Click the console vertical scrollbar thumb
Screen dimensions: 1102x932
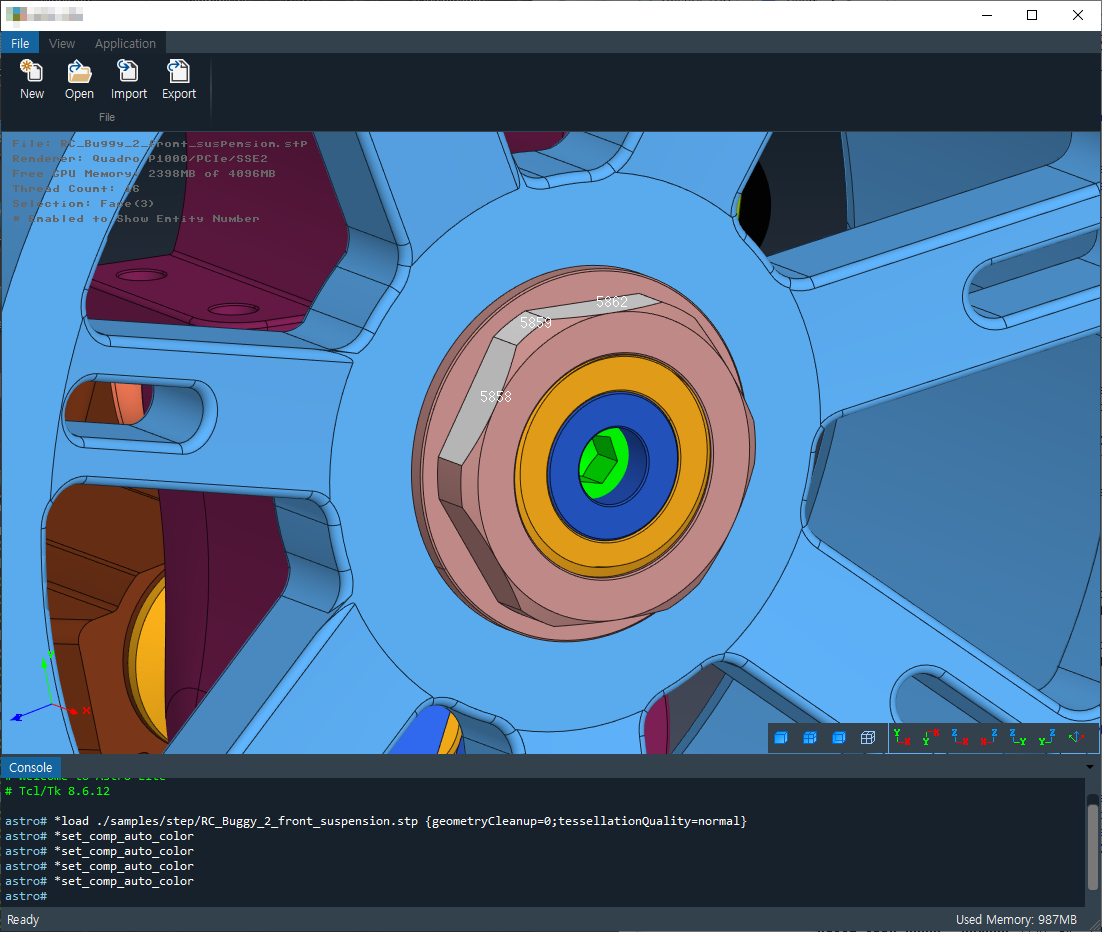tap(1092, 846)
